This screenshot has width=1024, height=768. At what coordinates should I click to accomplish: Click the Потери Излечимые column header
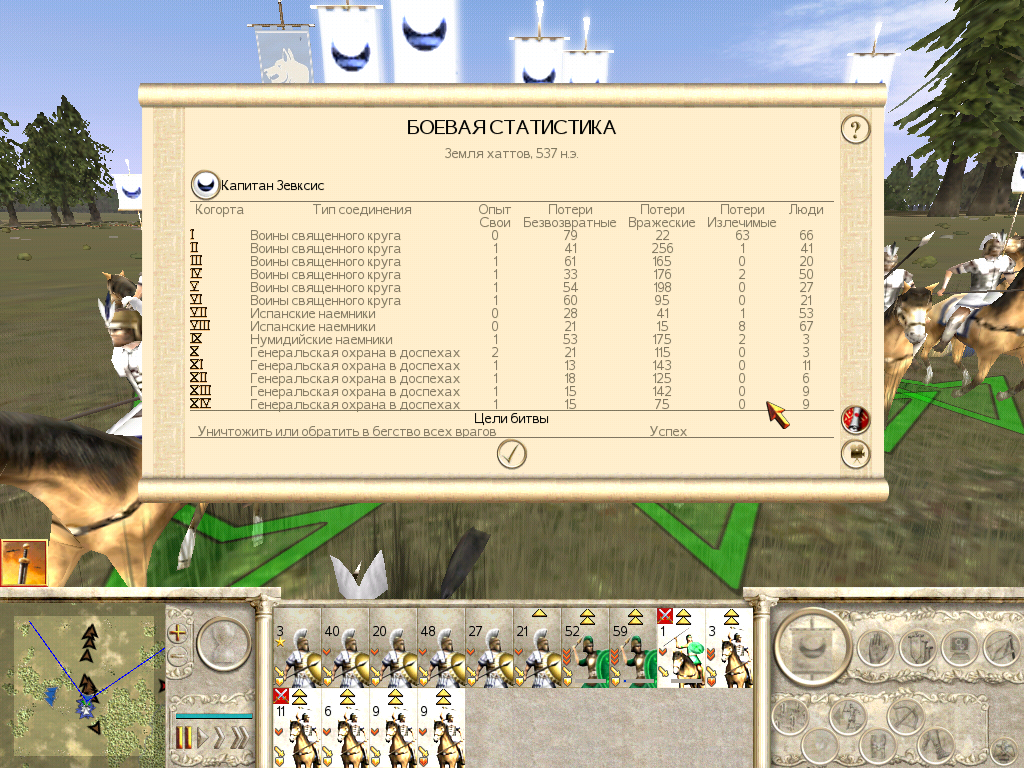tap(742, 216)
